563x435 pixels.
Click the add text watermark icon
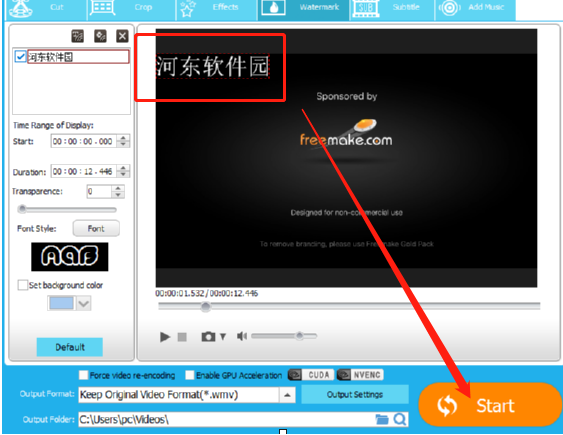tap(78, 36)
